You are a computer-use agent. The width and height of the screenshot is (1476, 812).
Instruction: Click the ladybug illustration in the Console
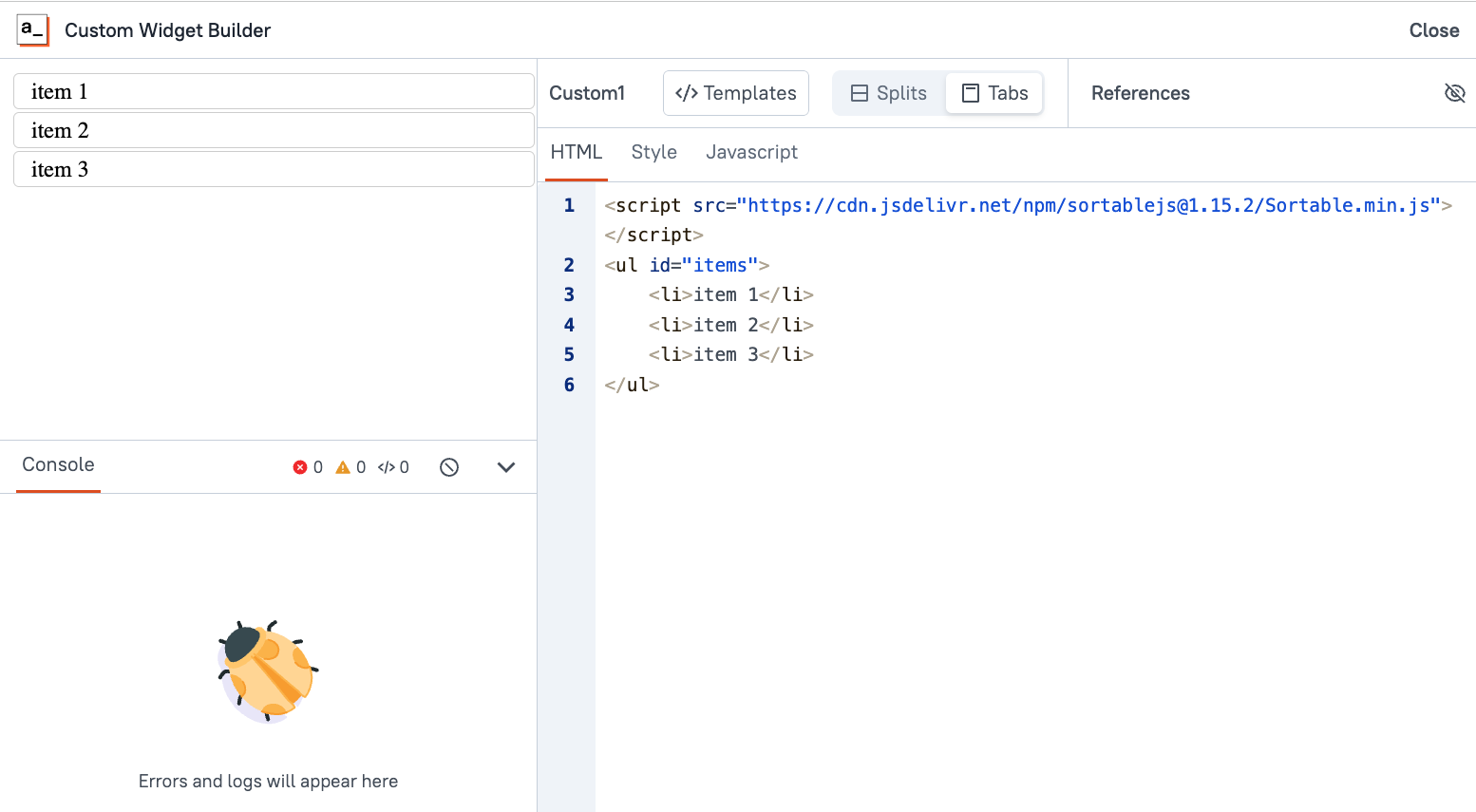(268, 671)
